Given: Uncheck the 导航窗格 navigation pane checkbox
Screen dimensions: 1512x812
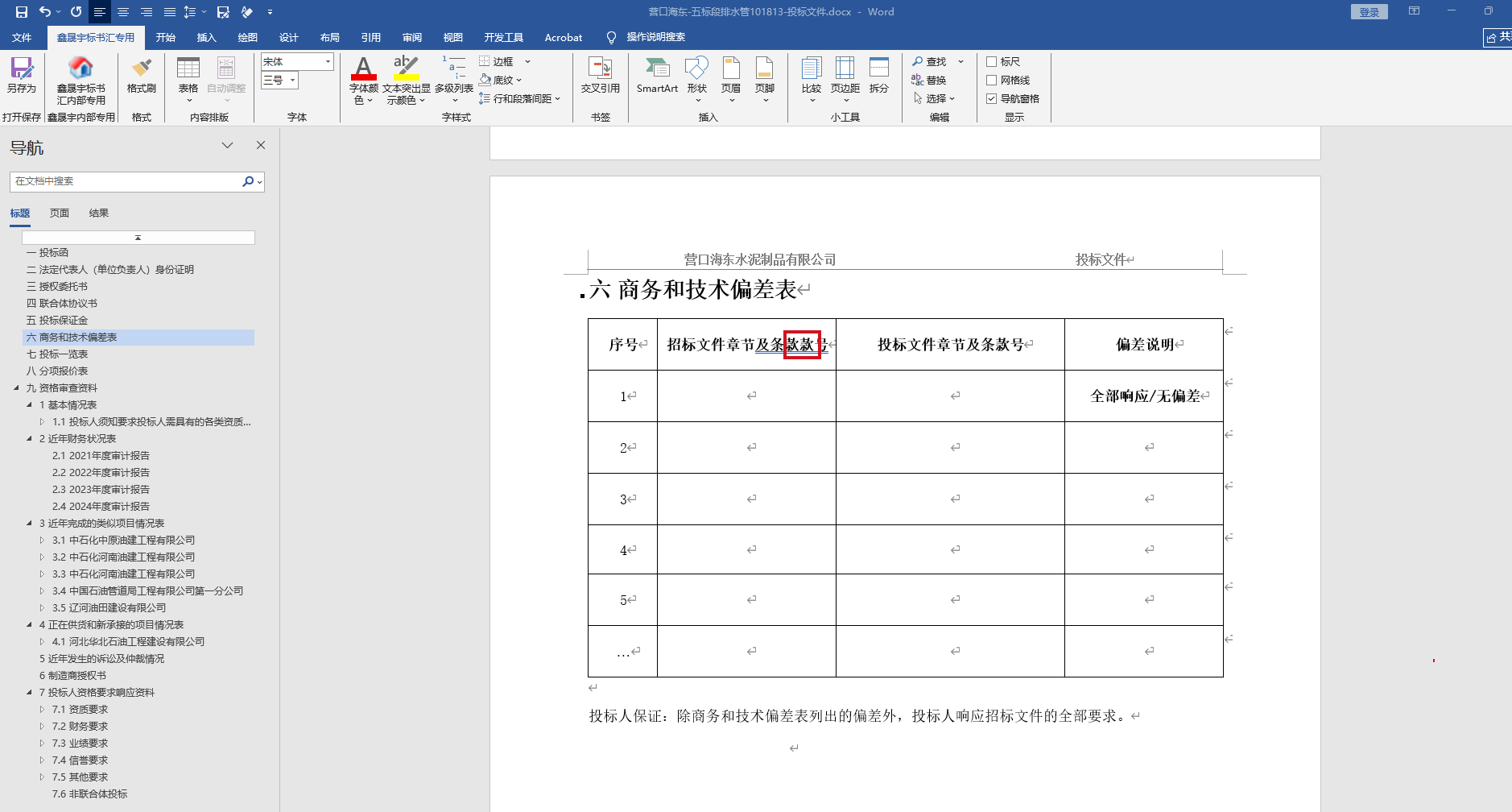Looking at the screenshot, I should (992, 98).
